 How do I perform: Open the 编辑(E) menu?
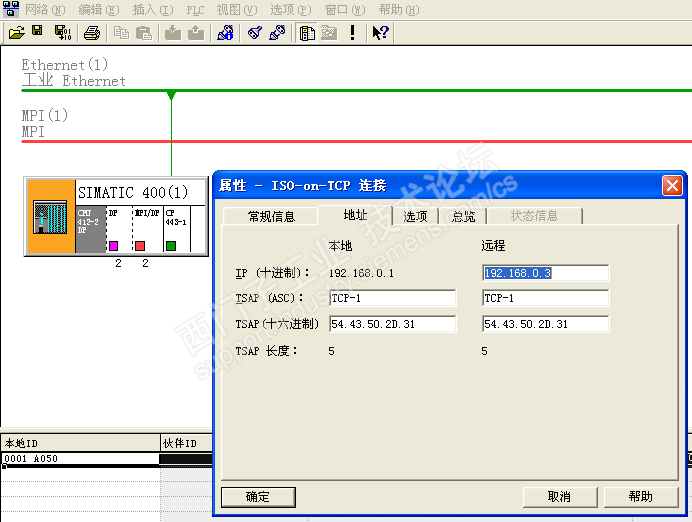pyautogui.click(x=99, y=9)
